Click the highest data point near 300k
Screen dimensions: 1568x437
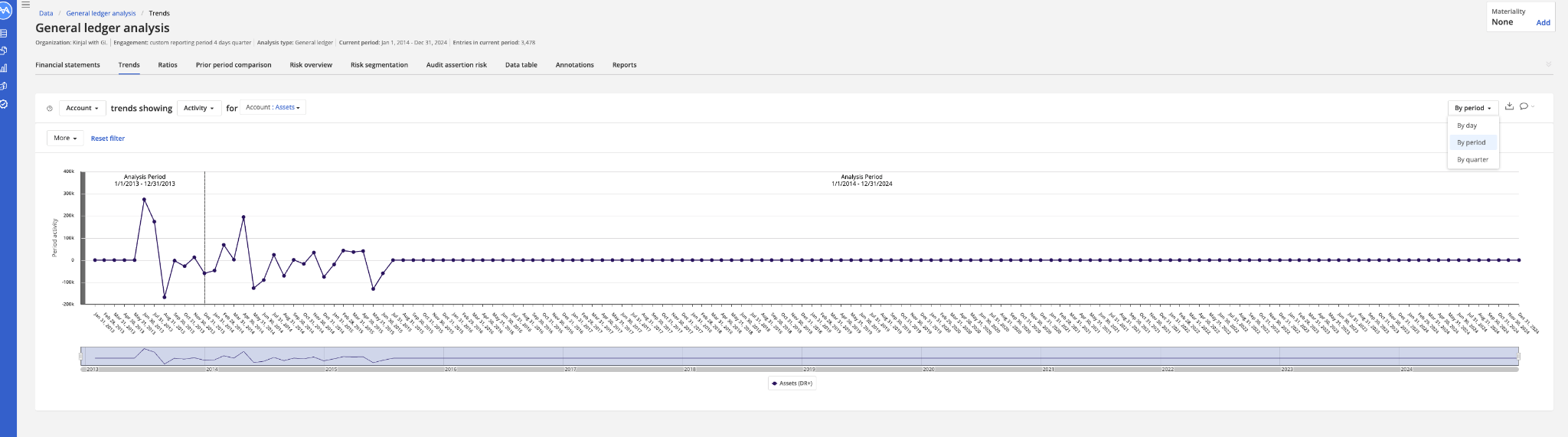pos(144,200)
